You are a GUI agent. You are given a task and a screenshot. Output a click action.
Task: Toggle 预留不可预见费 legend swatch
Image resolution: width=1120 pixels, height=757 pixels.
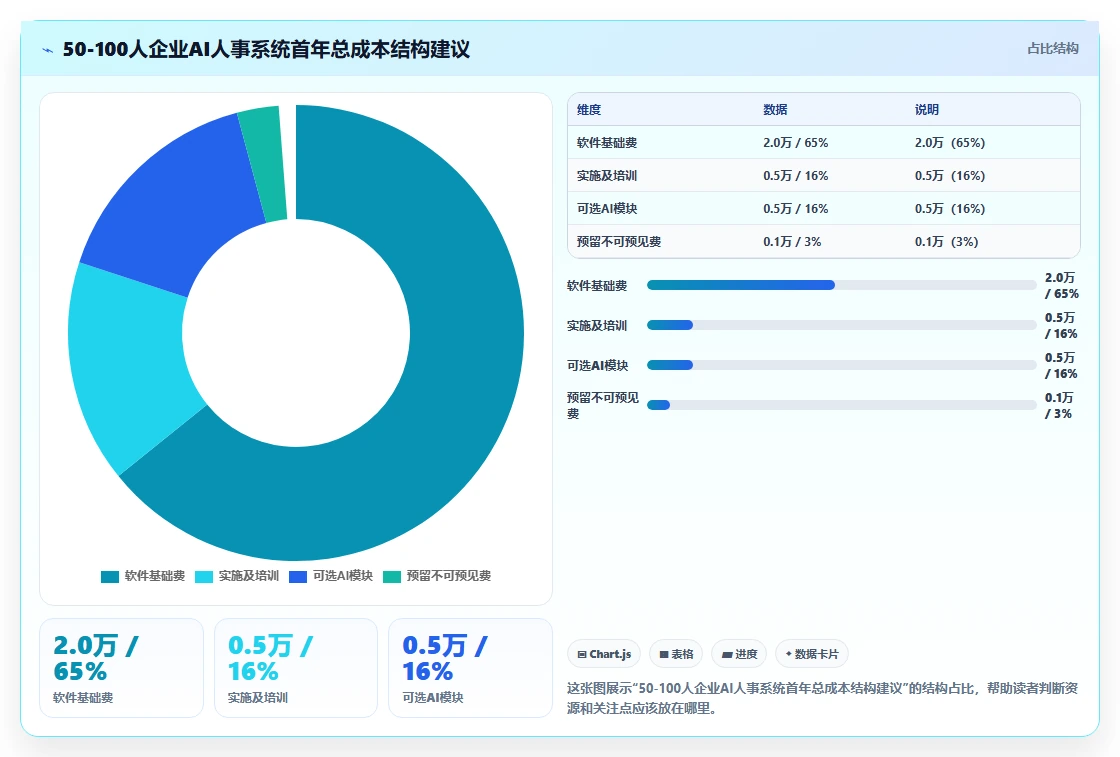tap(392, 576)
